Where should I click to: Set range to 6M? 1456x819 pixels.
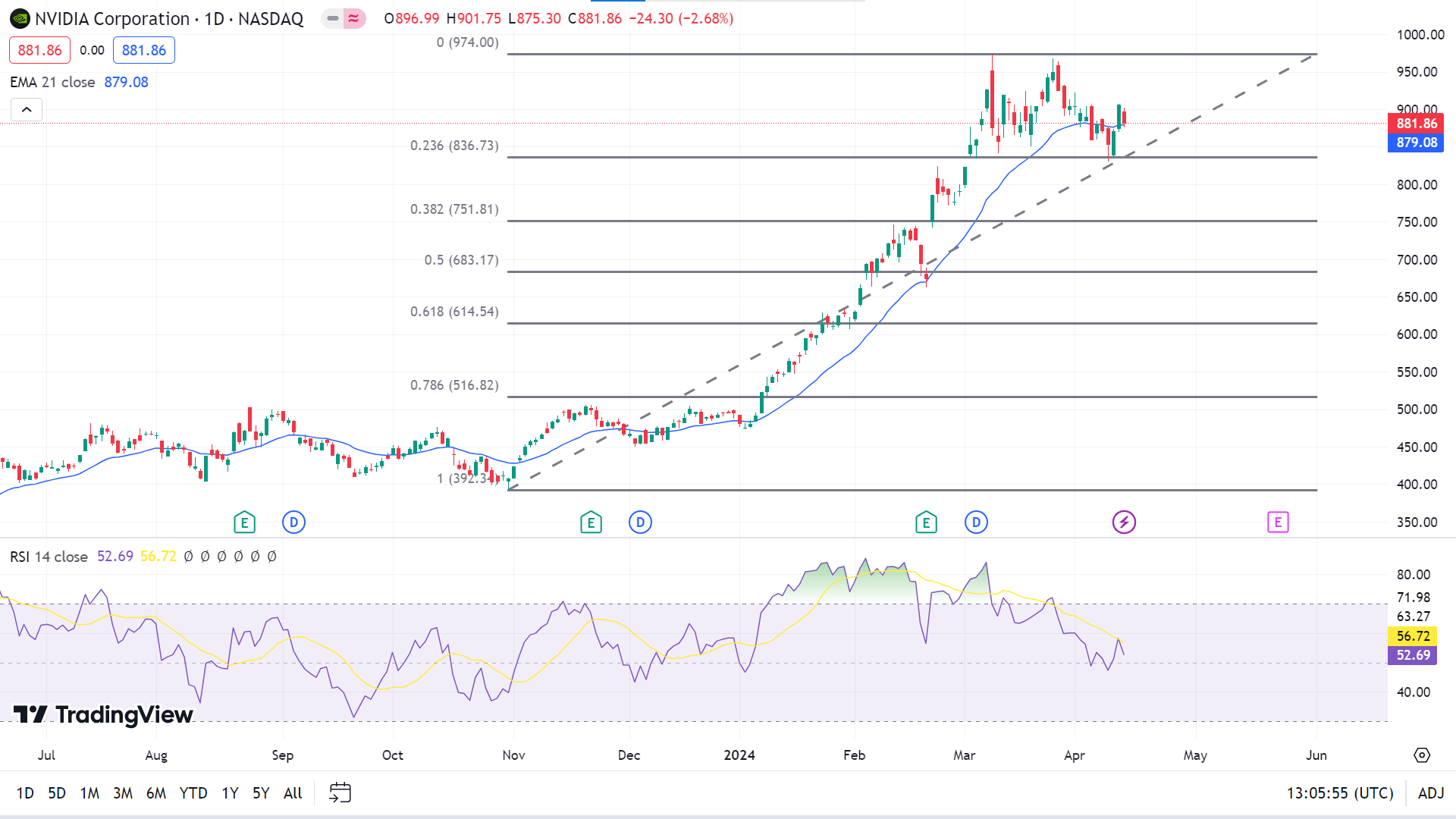(x=156, y=793)
